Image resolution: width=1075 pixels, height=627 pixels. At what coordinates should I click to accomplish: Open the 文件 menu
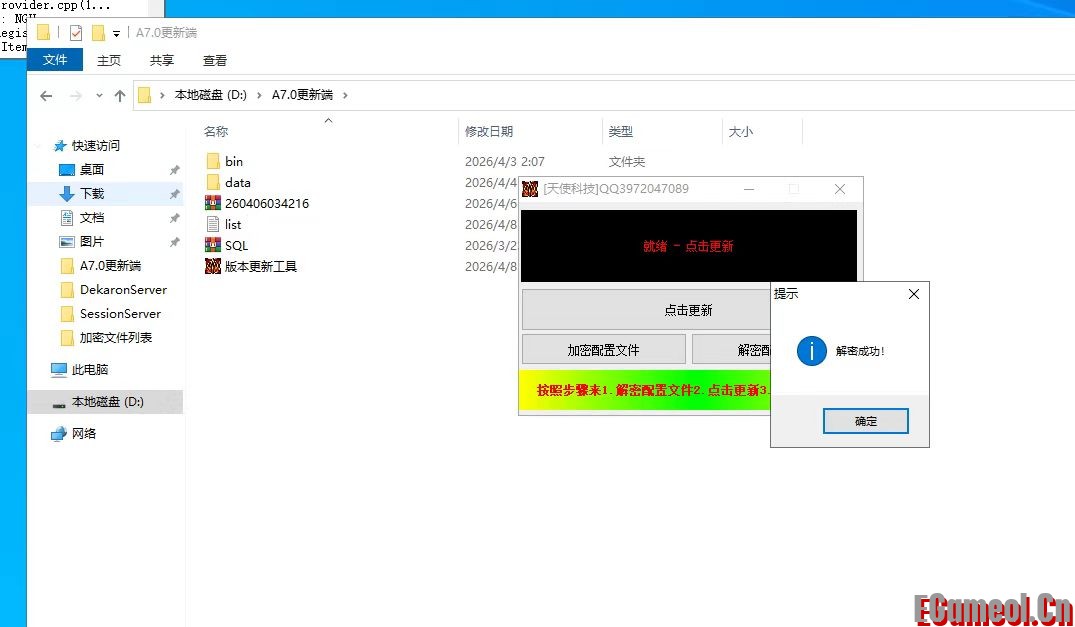[x=55, y=59]
